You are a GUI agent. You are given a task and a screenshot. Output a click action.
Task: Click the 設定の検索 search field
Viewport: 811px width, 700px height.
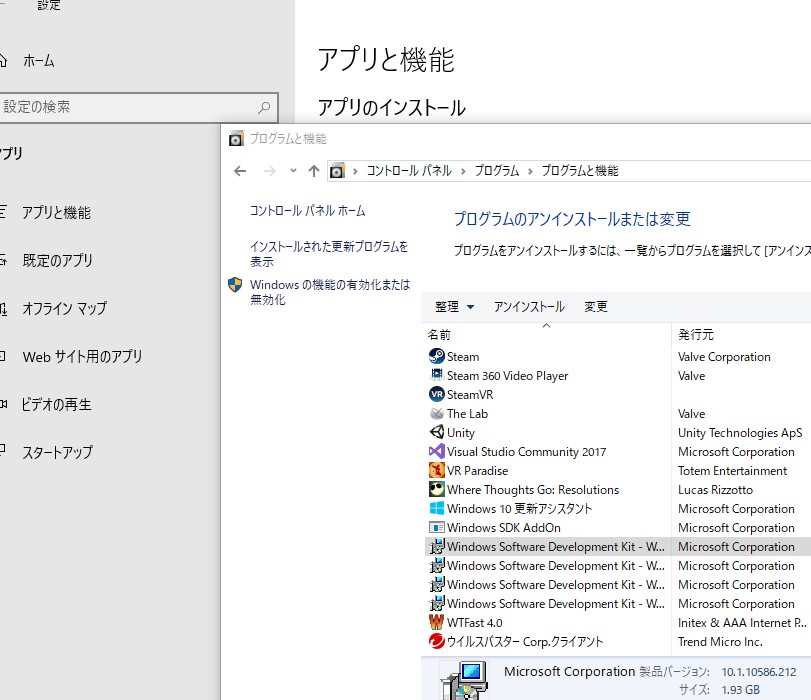pyautogui.click(x=139, y=108)
